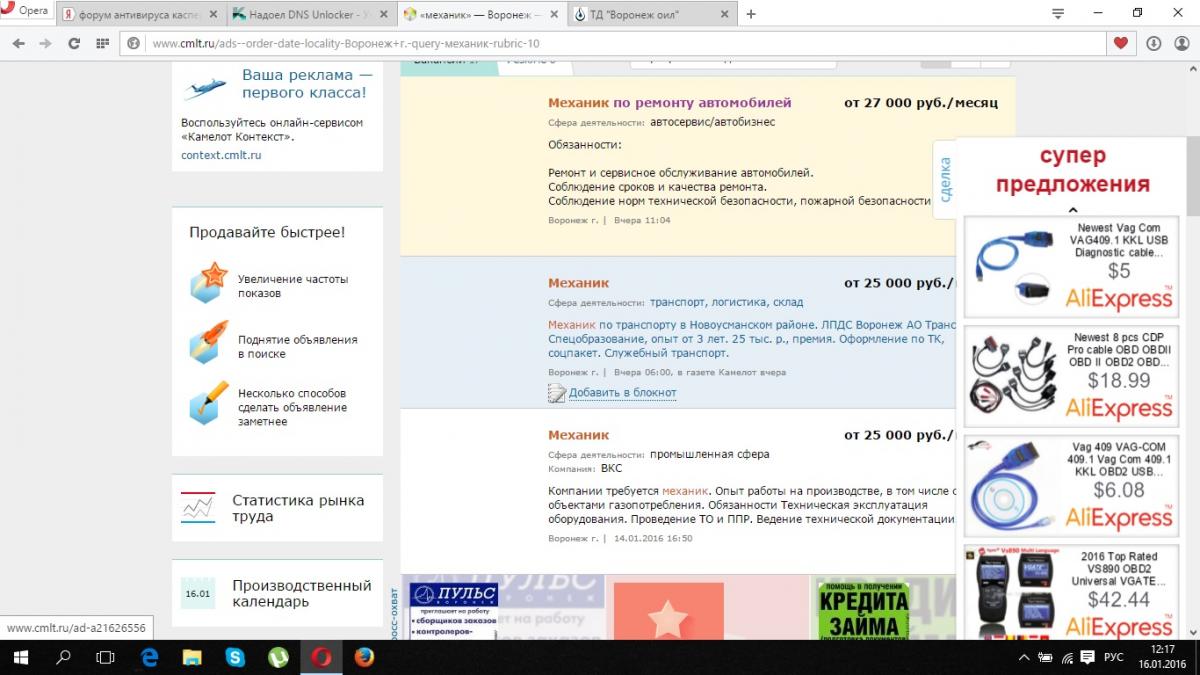The width and height of the screenshot is (1200, 675).
Task: Open Firefox from the taskbar
Action: [x=363, y=657]
